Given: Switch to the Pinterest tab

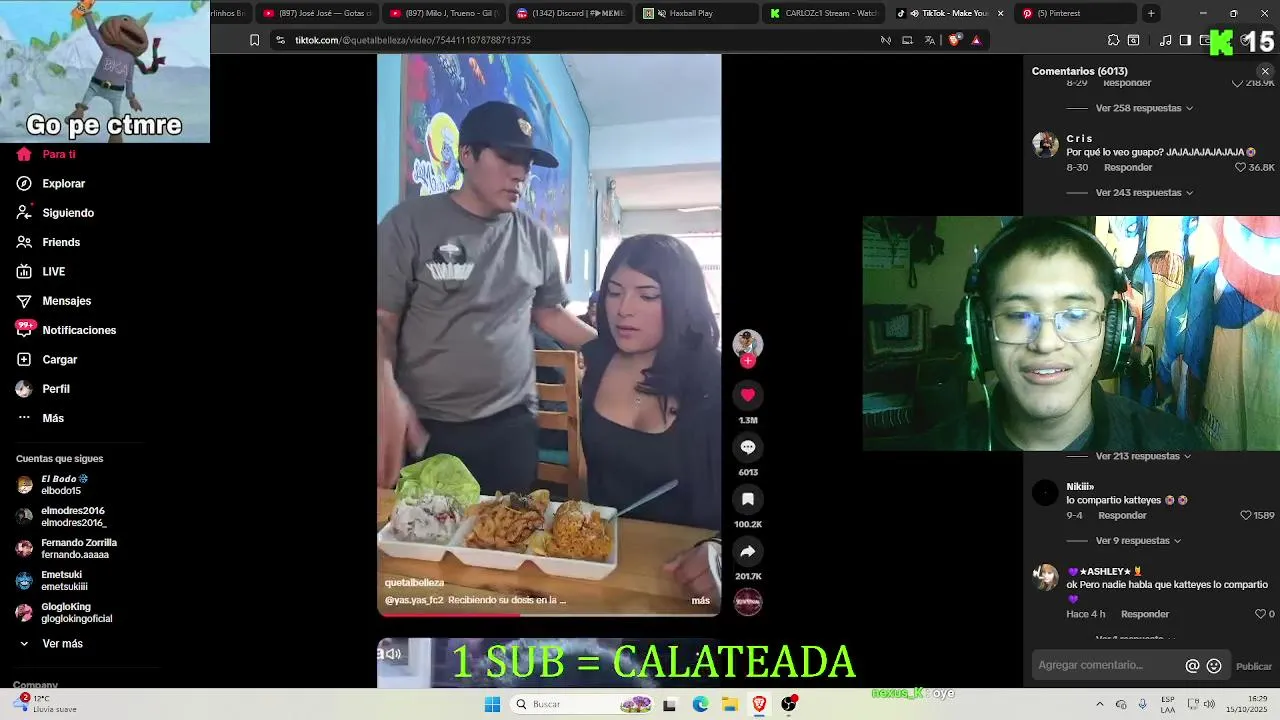Looking at the screenshot, I should click(1075, 13).
